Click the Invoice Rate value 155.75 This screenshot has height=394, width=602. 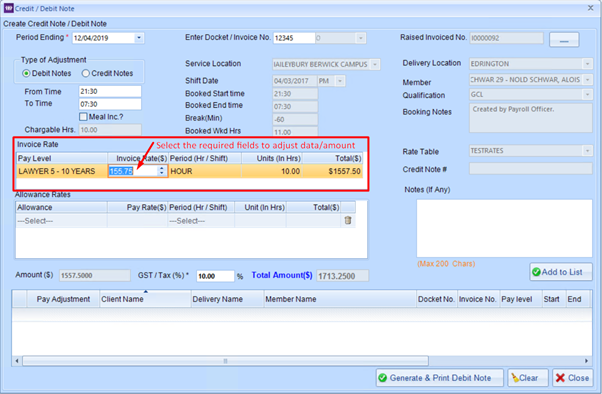[121, 171]
